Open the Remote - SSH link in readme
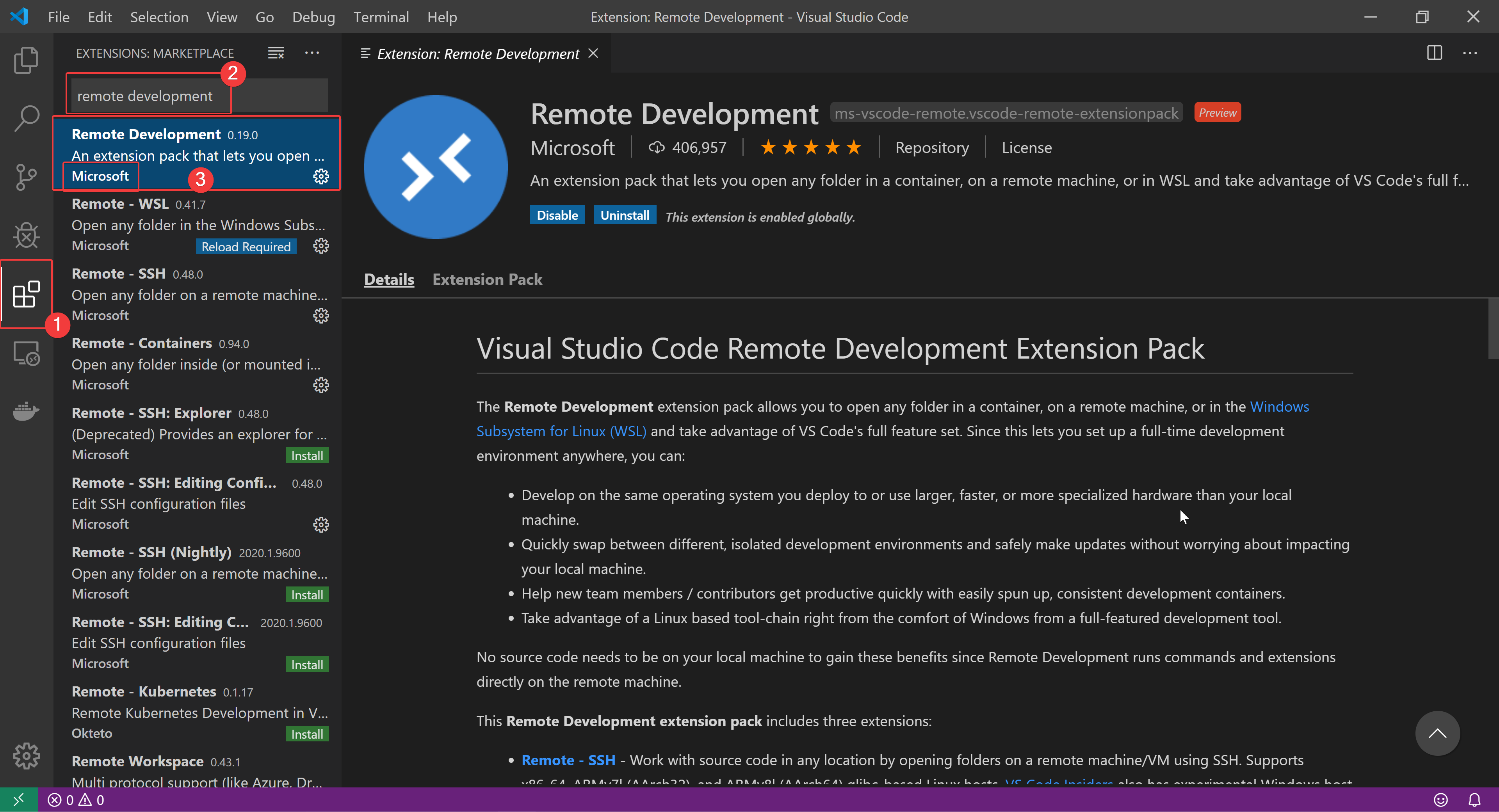Image resolution: width=1499 pixels, height=812 pixels. (568, 760)
